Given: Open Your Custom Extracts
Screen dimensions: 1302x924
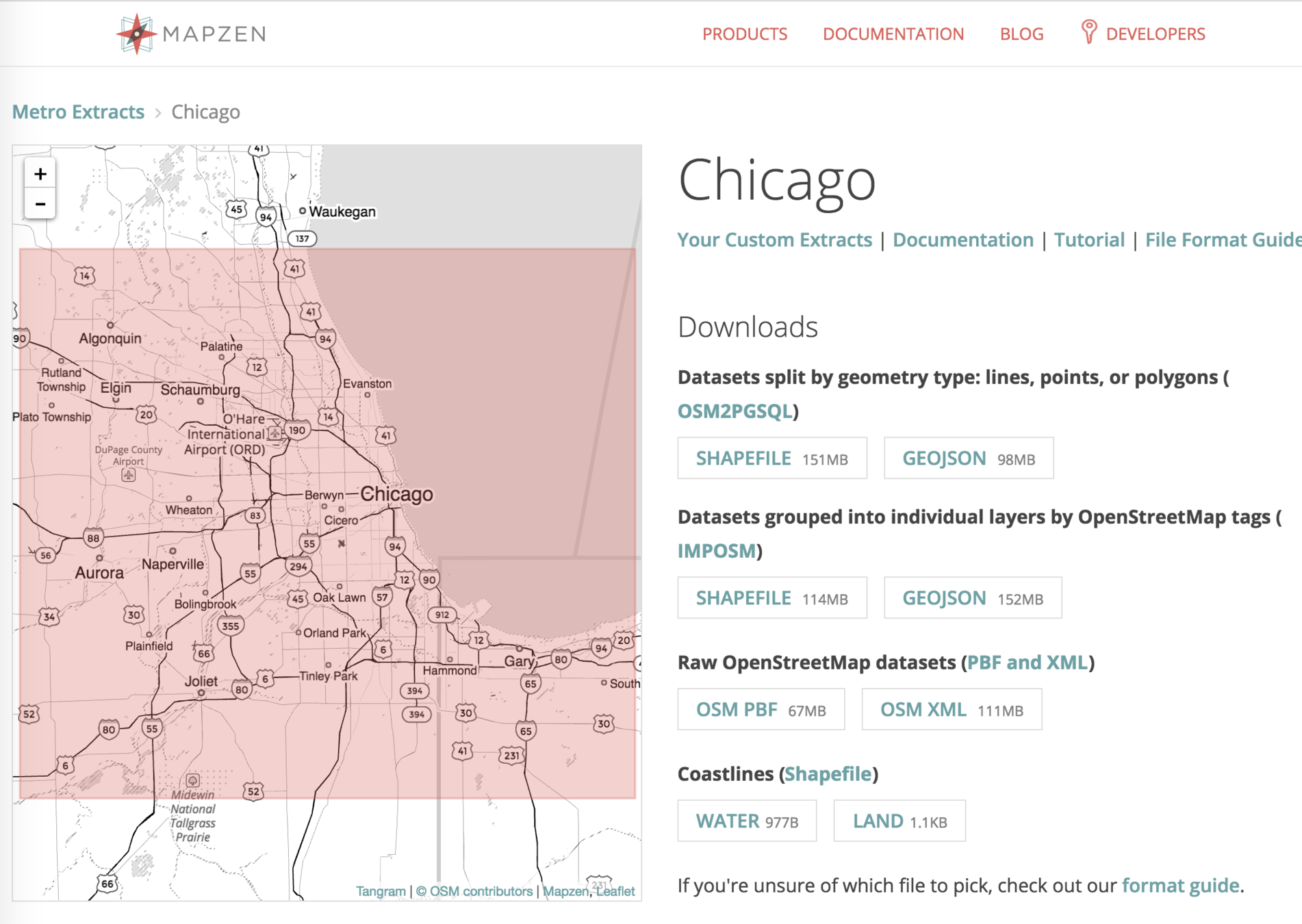Looking at the screenshot, I should coord(775,240).
